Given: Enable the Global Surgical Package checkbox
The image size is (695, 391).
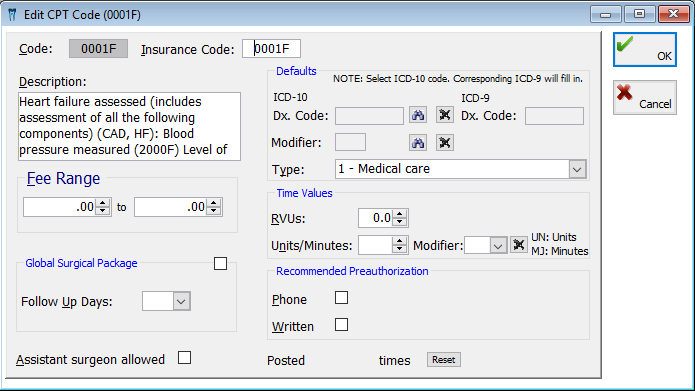Looking at the screenshot, I should (x=220, y=263).
